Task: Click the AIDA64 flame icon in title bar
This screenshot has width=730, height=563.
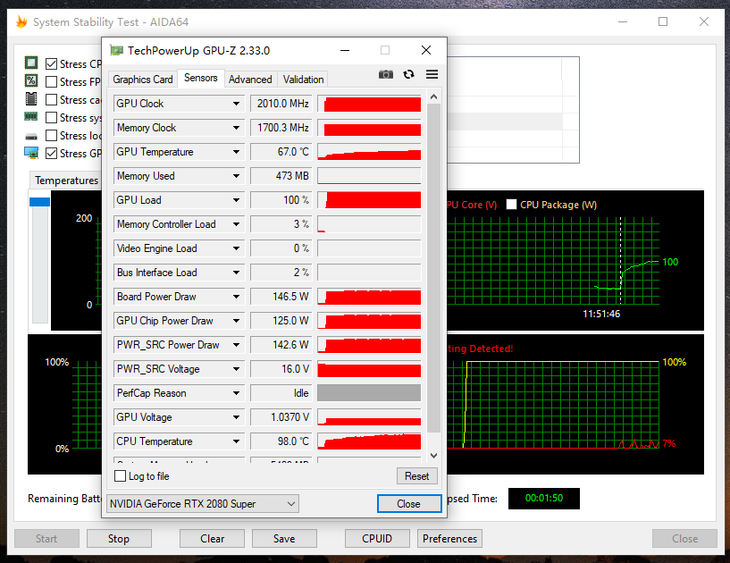Action: [x=21, y=22]
